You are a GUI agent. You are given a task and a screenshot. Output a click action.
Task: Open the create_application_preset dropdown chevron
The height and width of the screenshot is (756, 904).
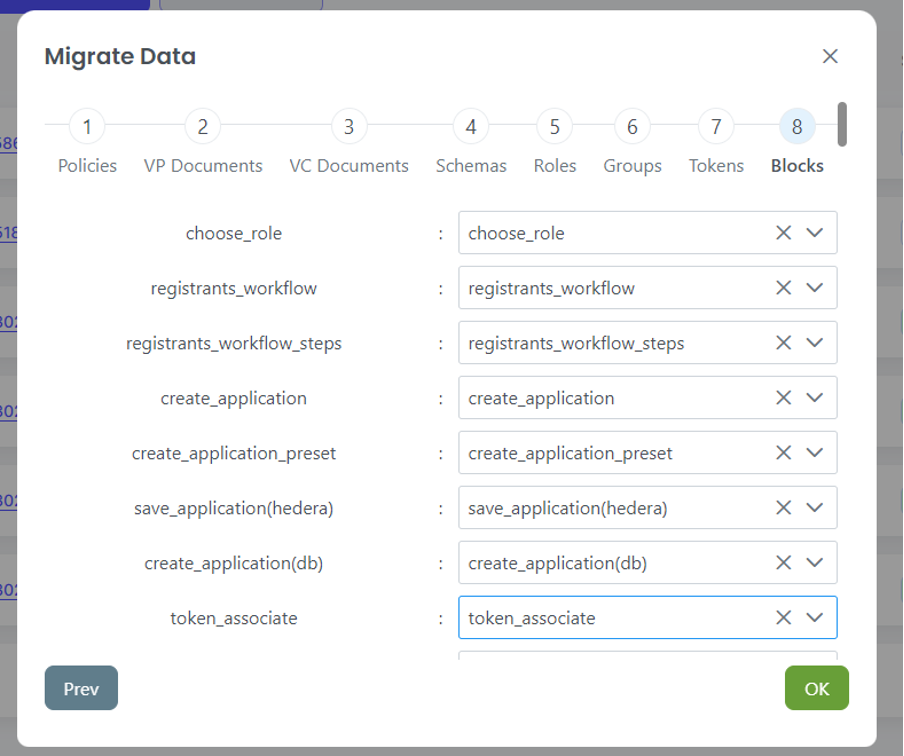[814, 453]
